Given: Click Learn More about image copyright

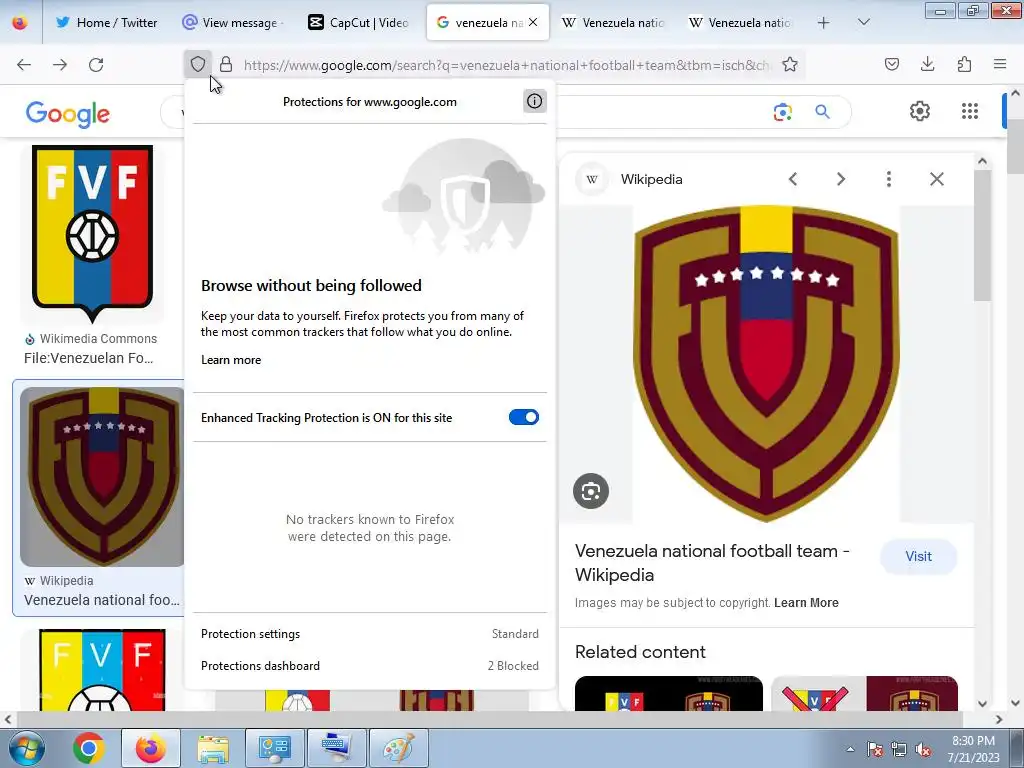Looking at the screenshot, I should coord(806,603).
